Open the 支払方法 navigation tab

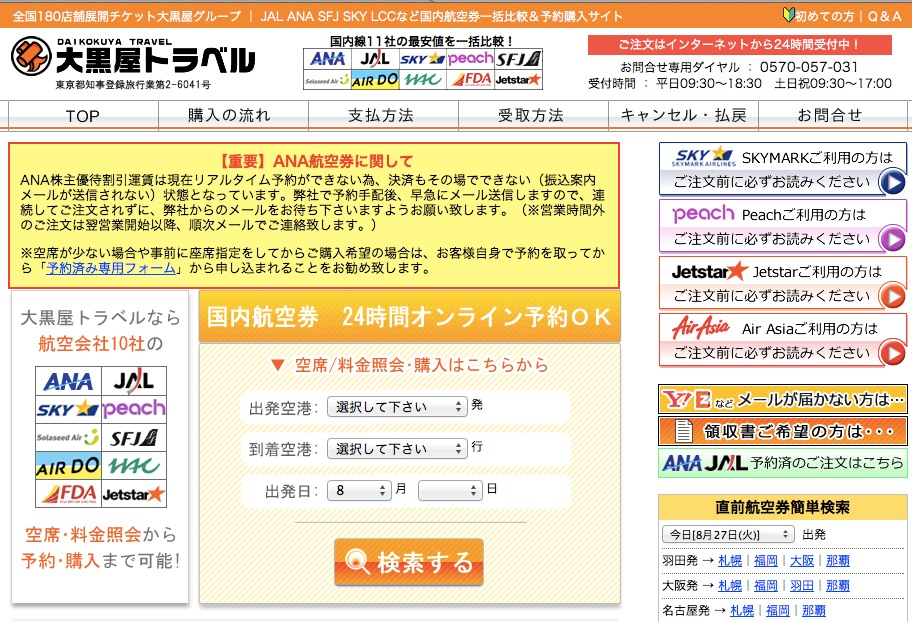click(x=383, y=115)
